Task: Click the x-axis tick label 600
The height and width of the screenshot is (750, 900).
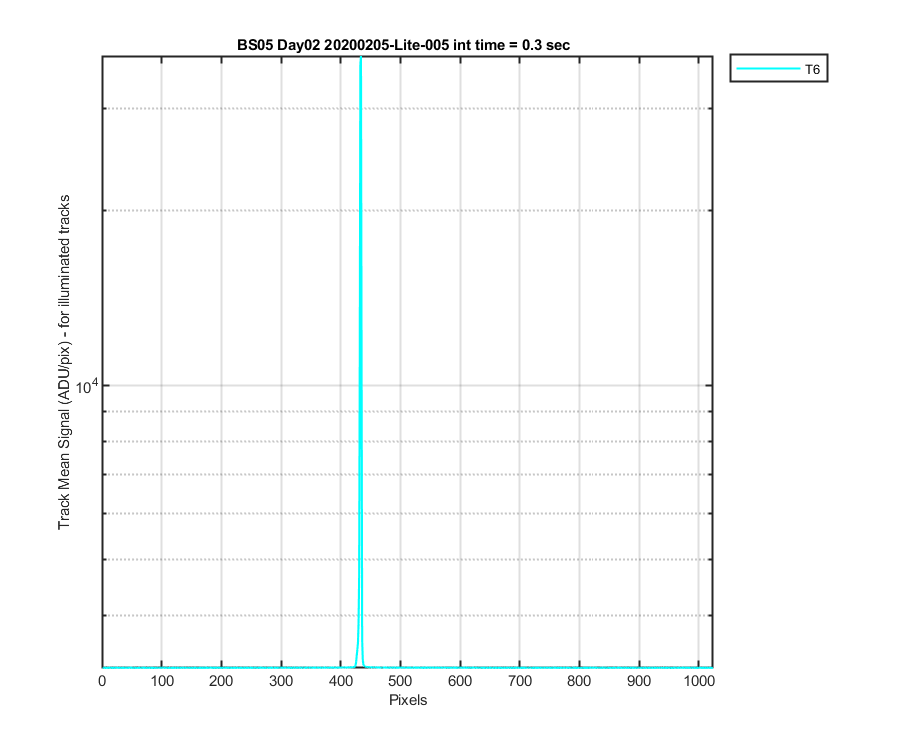Action: (460, 681)
